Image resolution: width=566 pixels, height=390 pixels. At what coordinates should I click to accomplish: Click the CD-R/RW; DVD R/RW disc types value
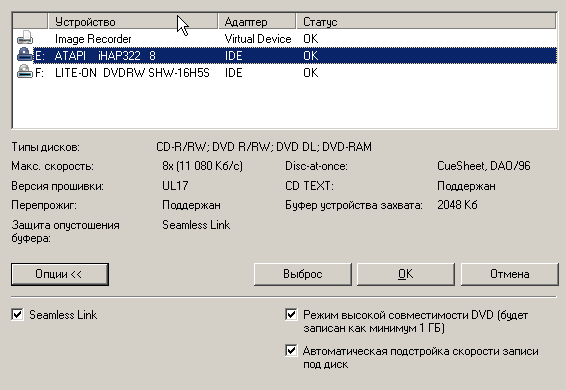click(x=264, y=147)
